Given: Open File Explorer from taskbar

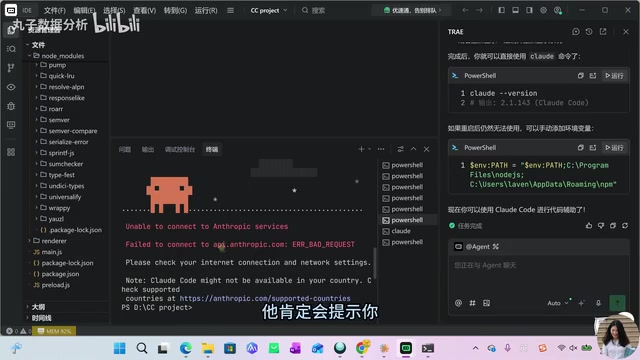Looking at the screenshot, I should click(208, 348).
